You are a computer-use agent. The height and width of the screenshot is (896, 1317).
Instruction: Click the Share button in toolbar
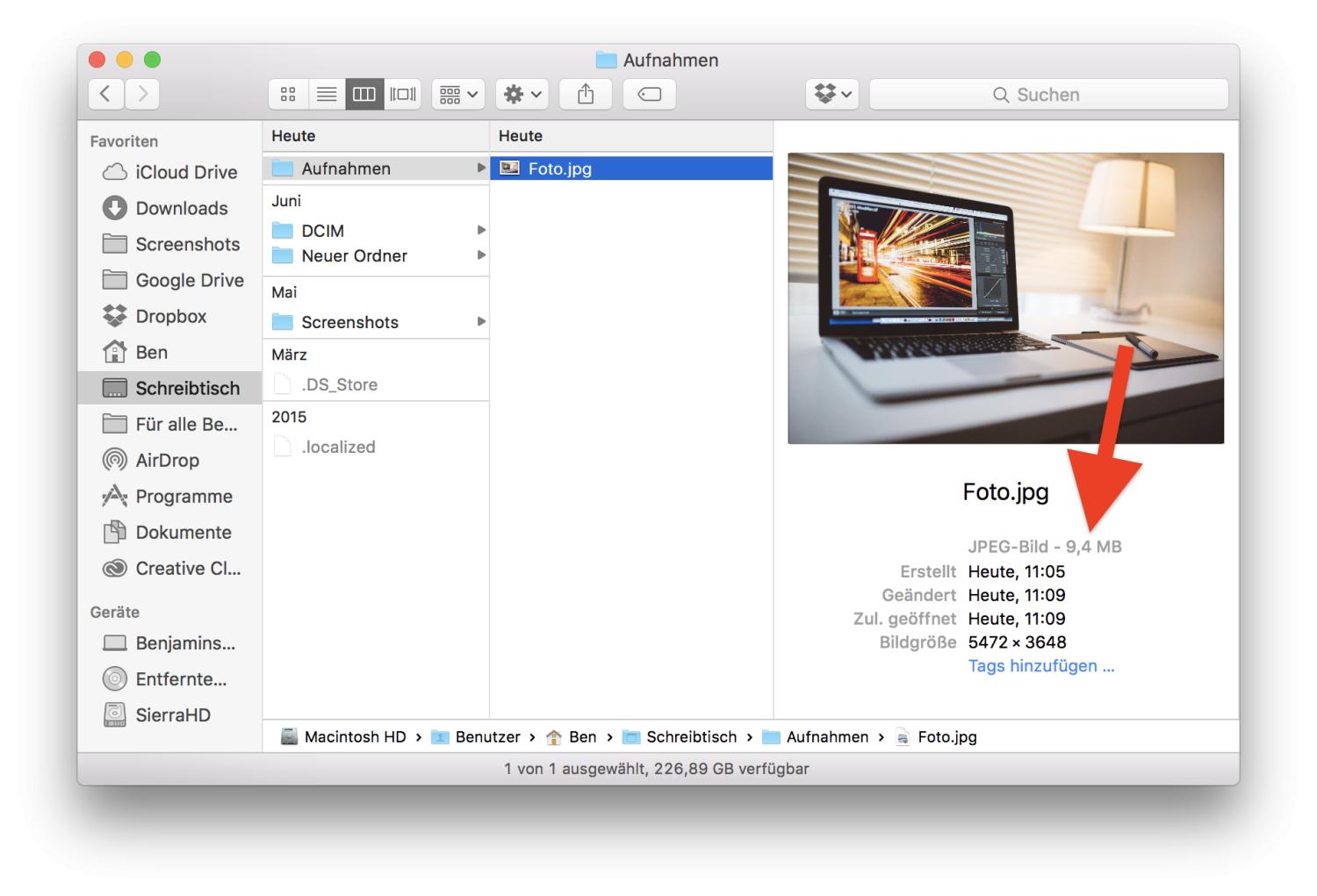(x=586, y=94)
